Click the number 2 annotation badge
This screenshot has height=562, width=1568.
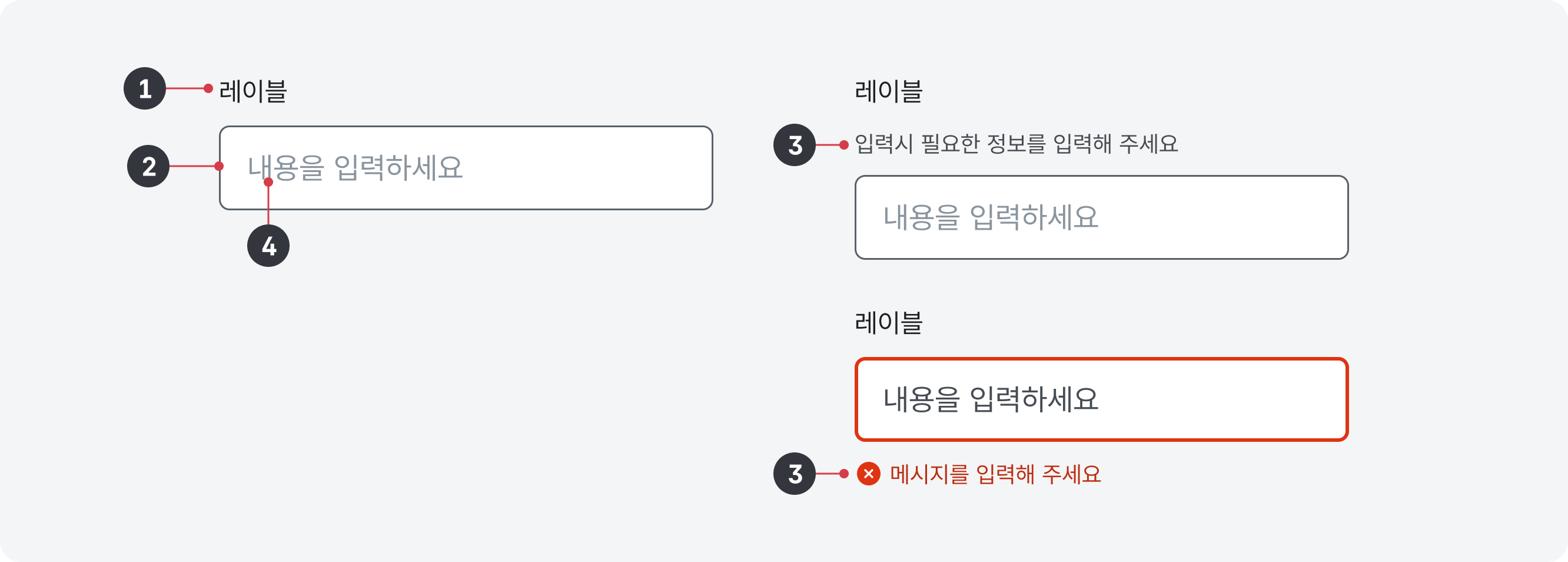(x=148, y=166)
